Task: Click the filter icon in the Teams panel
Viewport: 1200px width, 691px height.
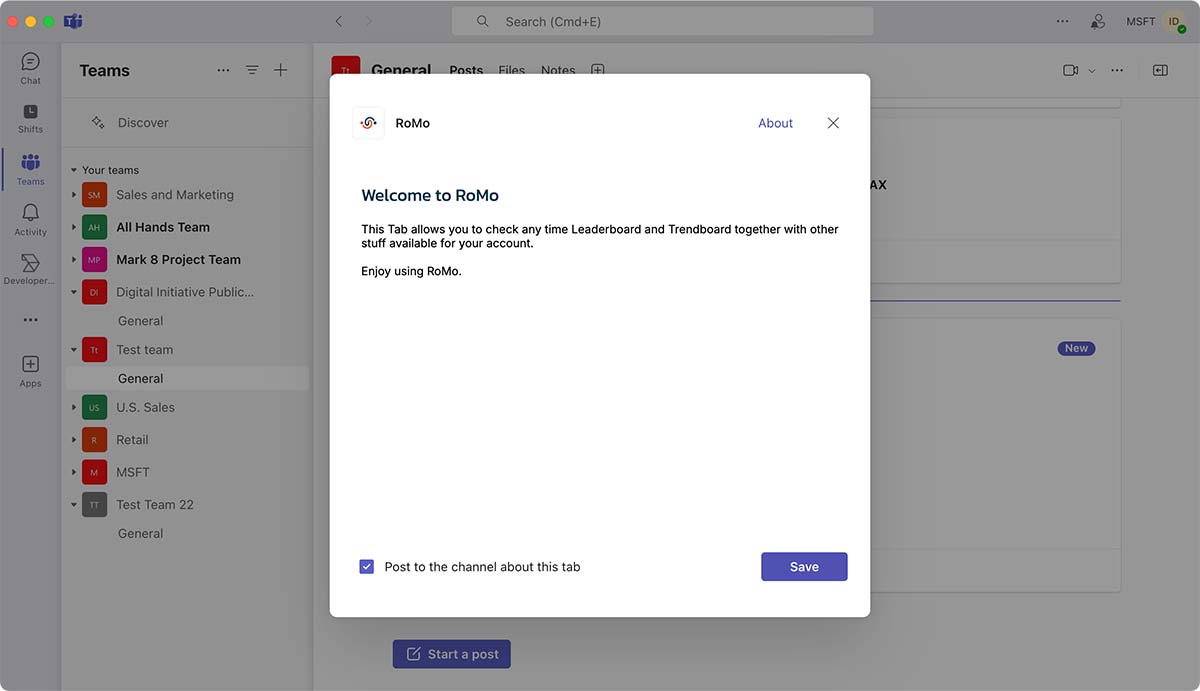Action: 252,70
